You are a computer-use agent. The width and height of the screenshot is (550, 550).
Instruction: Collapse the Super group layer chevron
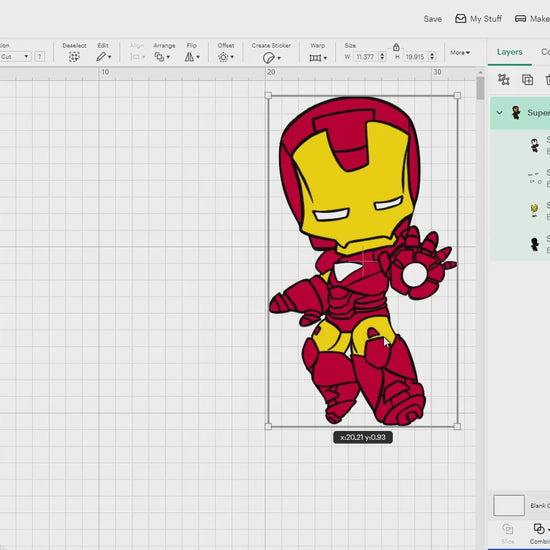(x=499, y=113)
